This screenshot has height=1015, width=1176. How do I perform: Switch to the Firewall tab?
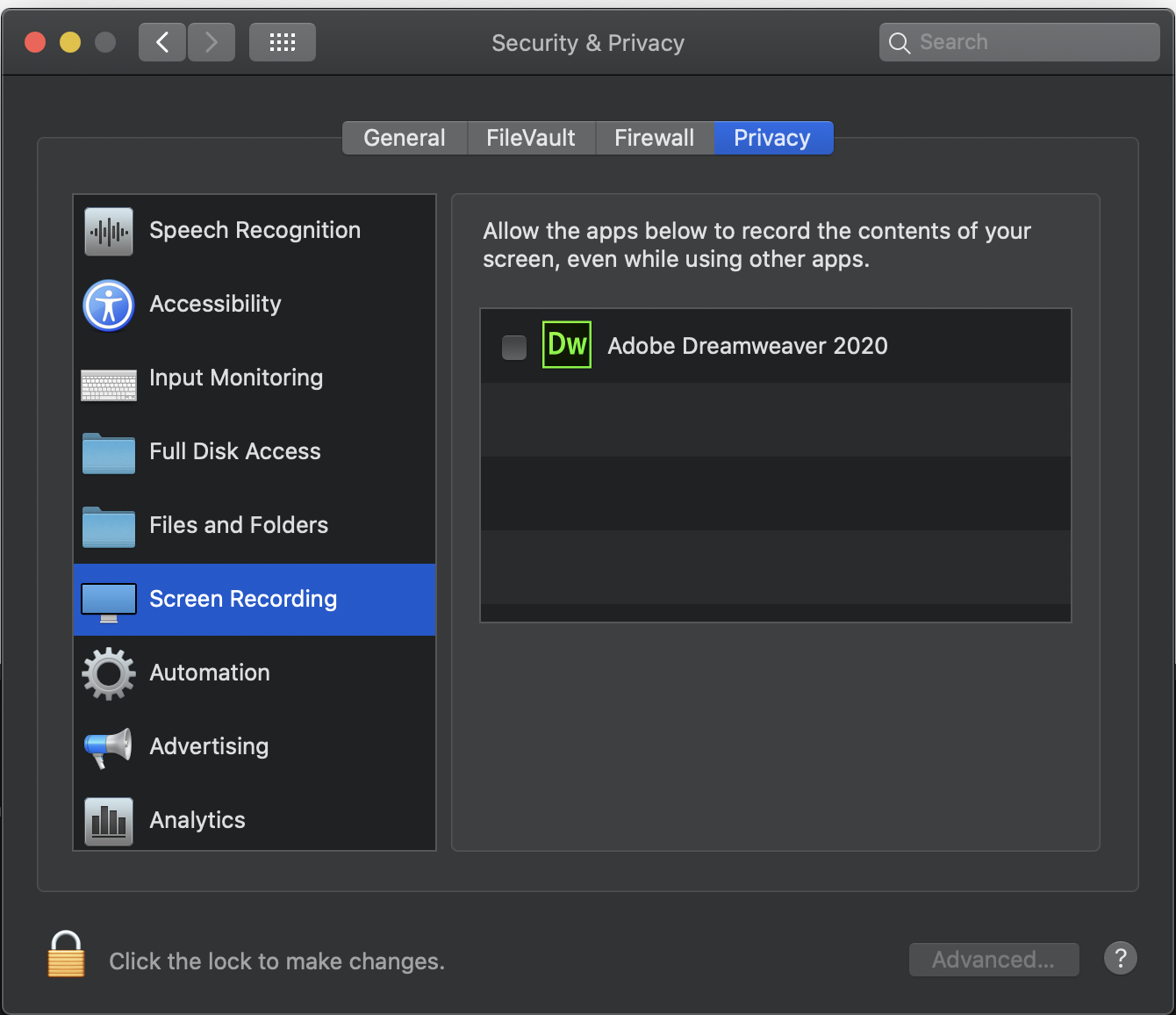tap(654, 138)
